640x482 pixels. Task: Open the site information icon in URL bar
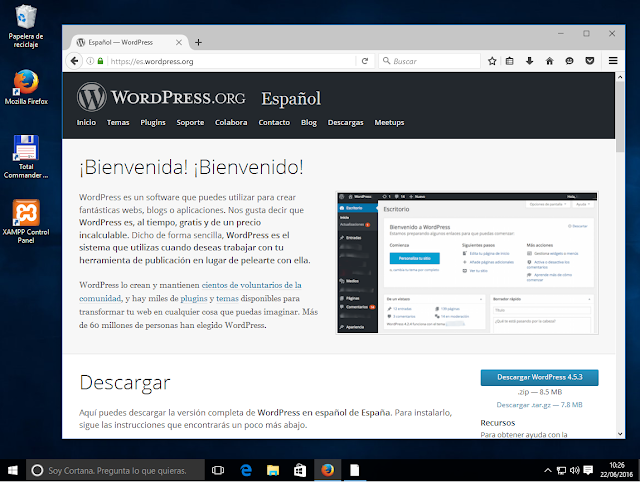click(90, 61)
